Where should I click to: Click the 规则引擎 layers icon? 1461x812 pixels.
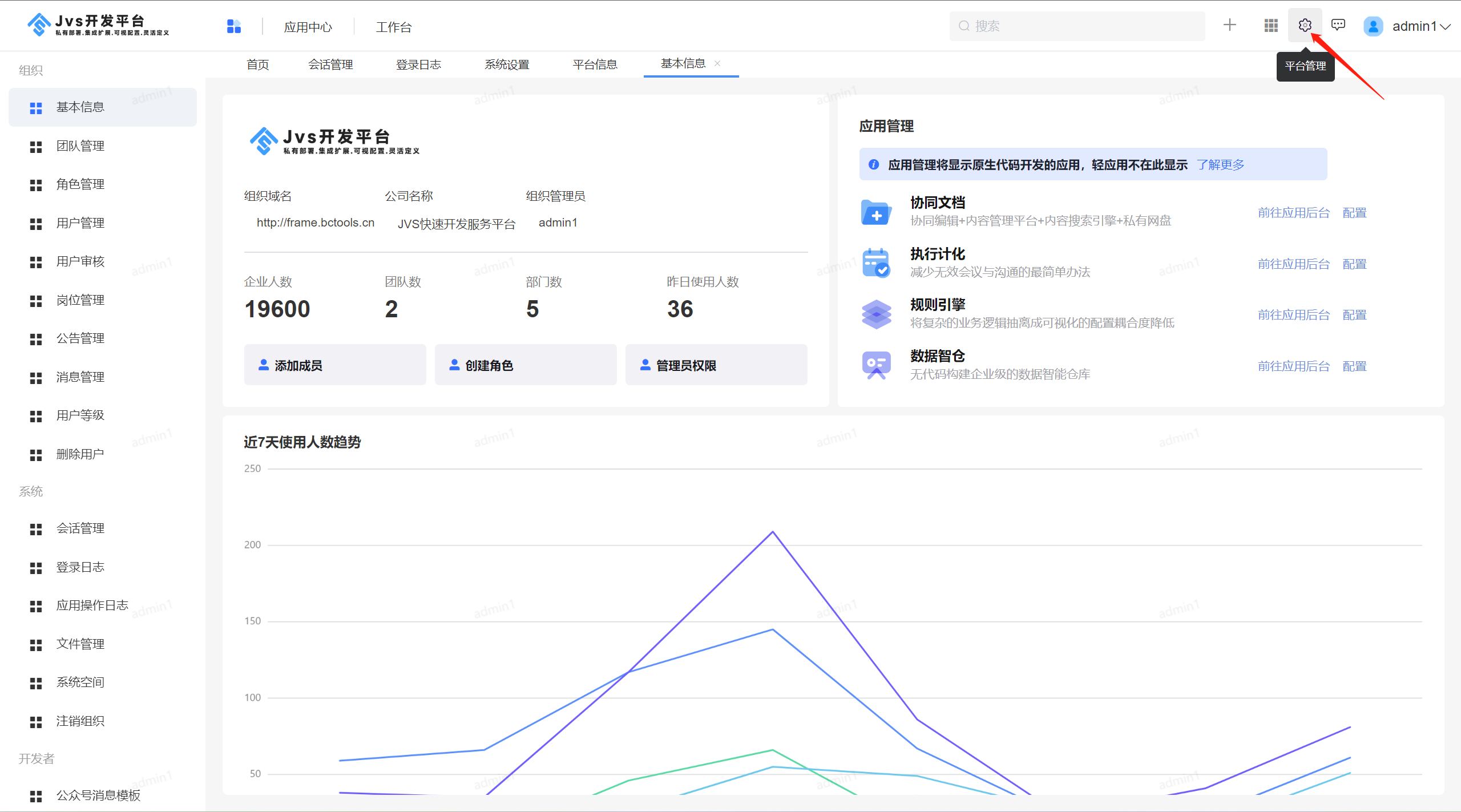click(876, 314)
